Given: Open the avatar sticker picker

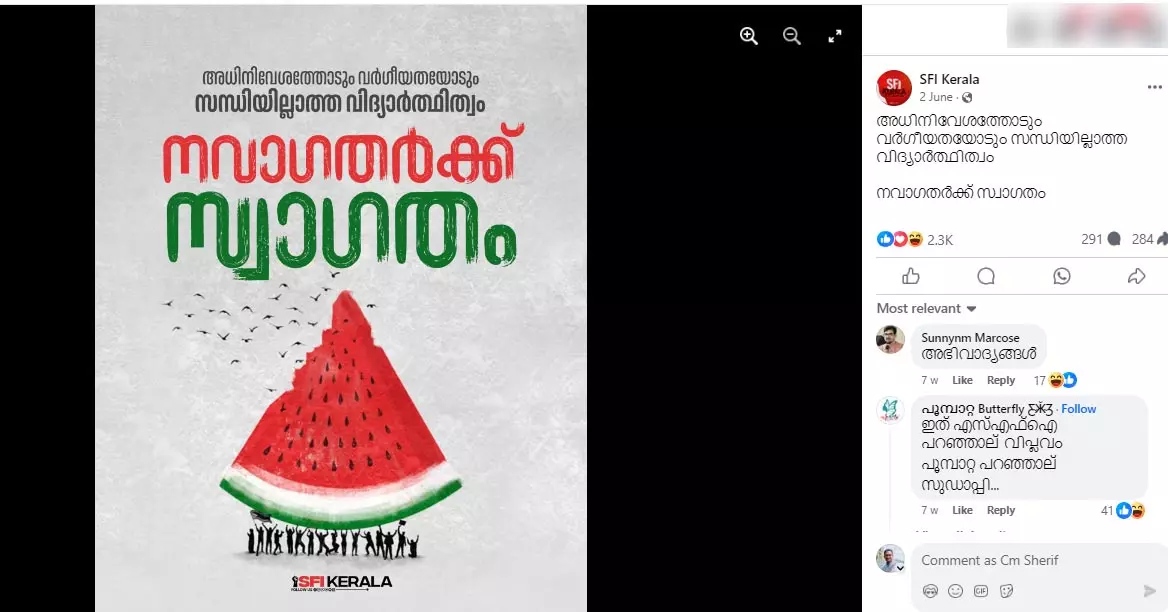Looking at the screenshot, I should tap(930, 591).
